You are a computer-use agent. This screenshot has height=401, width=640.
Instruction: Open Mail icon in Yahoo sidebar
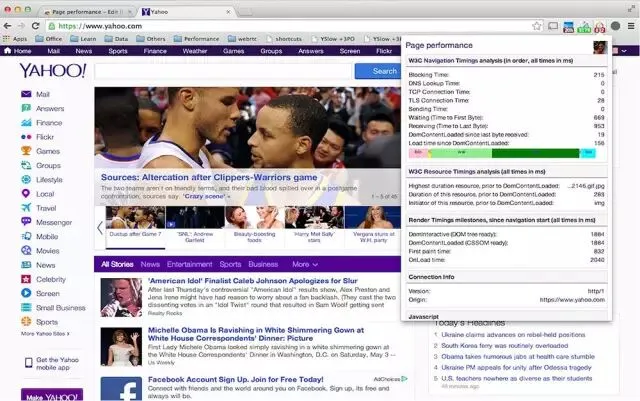26,94
